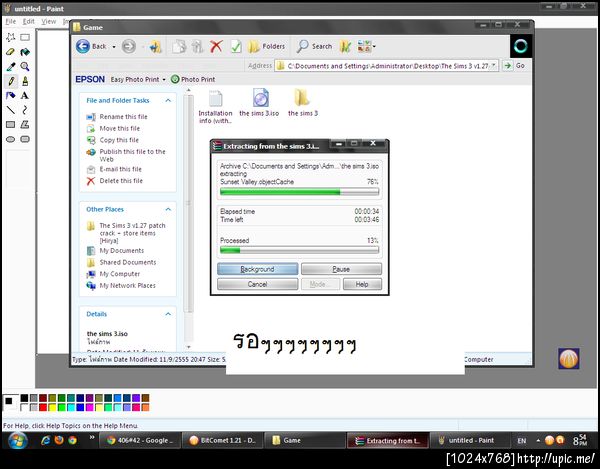This screenshot has width=600, height=469.
Task: Click the Photo Print icon in EPSON bar
Action: 175,79
